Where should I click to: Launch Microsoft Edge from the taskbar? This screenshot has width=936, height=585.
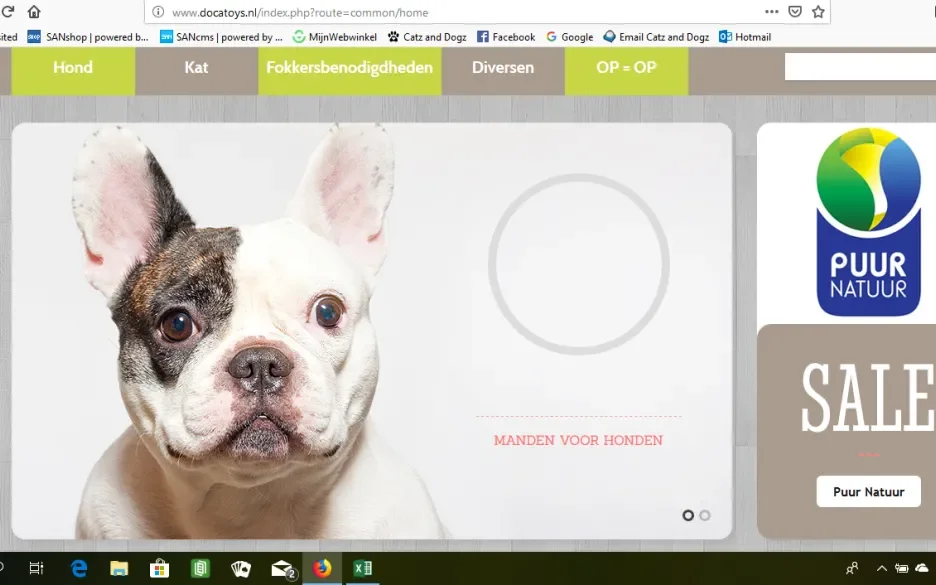click(79, 568)
